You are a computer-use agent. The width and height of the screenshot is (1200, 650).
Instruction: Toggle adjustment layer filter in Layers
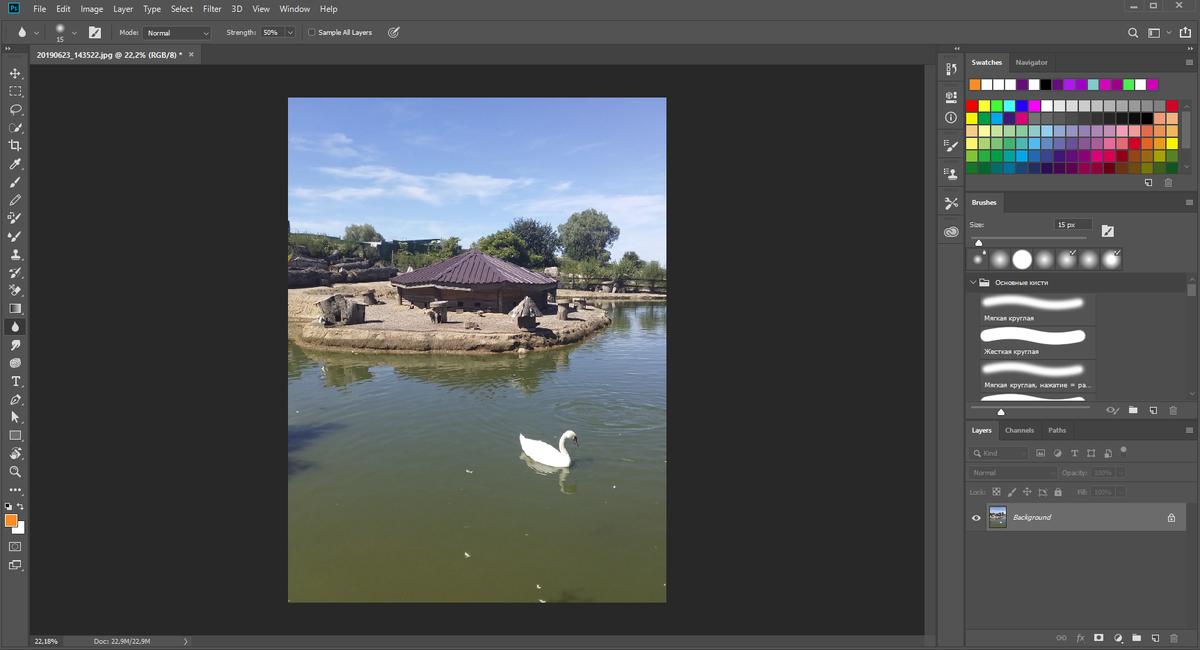pos(1058,453)
